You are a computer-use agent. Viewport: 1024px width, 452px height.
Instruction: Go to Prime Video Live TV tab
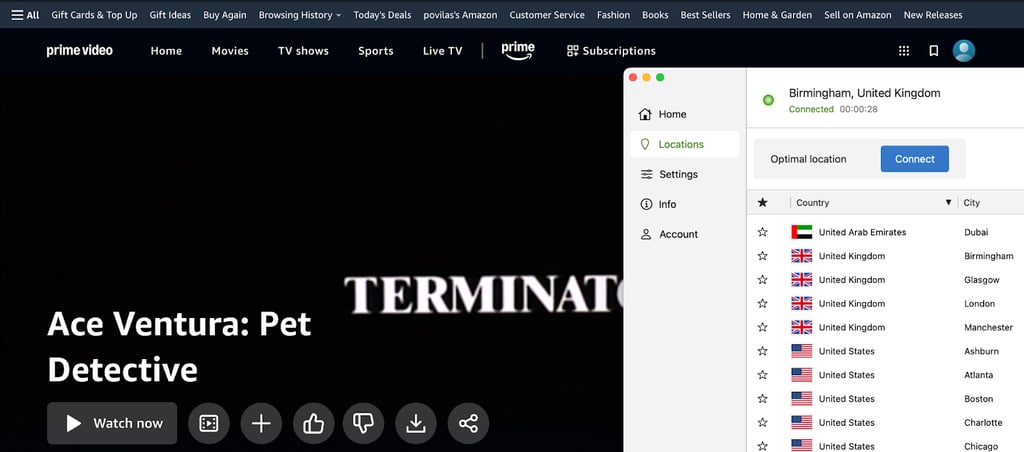[x=442, y=51]
